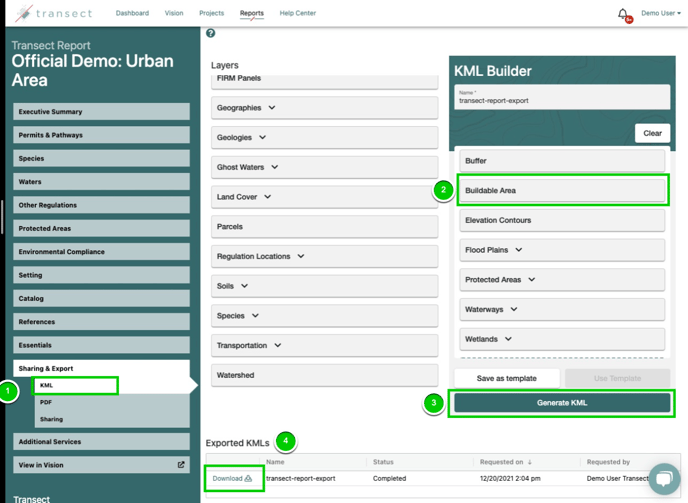Open the Catalog section
The height and width of the screenshot is (503, 688).
click(101, 298)
